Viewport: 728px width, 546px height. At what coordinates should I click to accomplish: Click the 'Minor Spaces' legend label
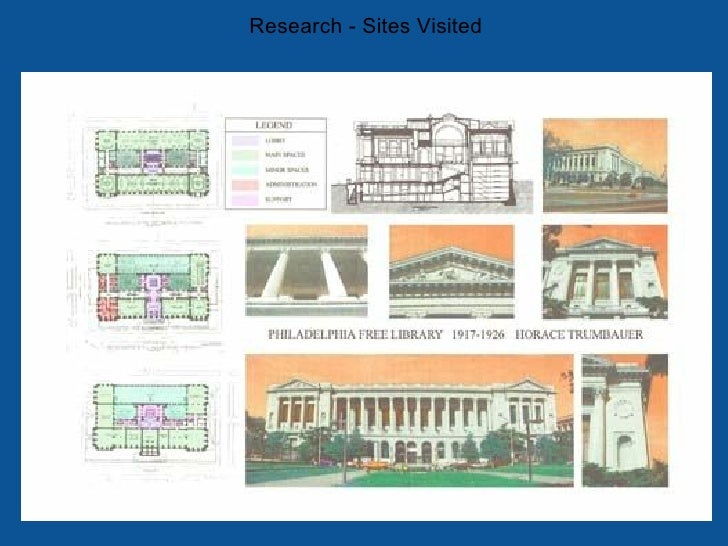[287, 170]
